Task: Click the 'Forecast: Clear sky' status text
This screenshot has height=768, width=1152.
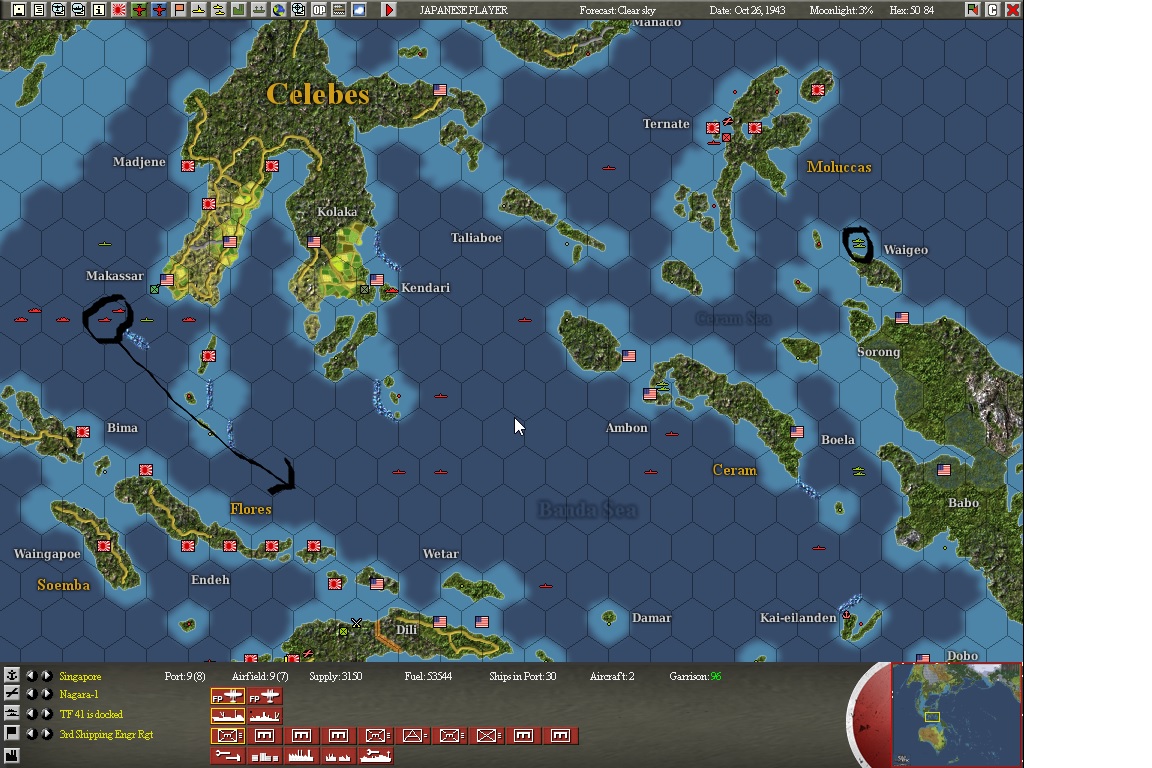Action: [617, 10]
